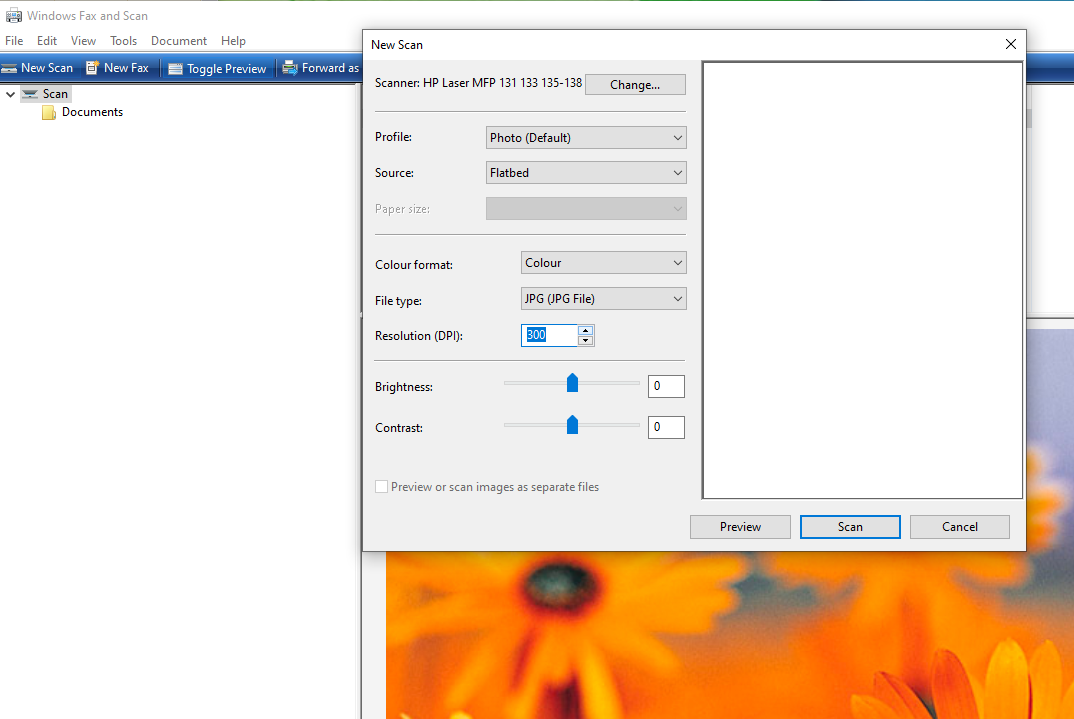Select the Scan scanner icon in tree
This screenshot has height=719, width=1074.
30,94
